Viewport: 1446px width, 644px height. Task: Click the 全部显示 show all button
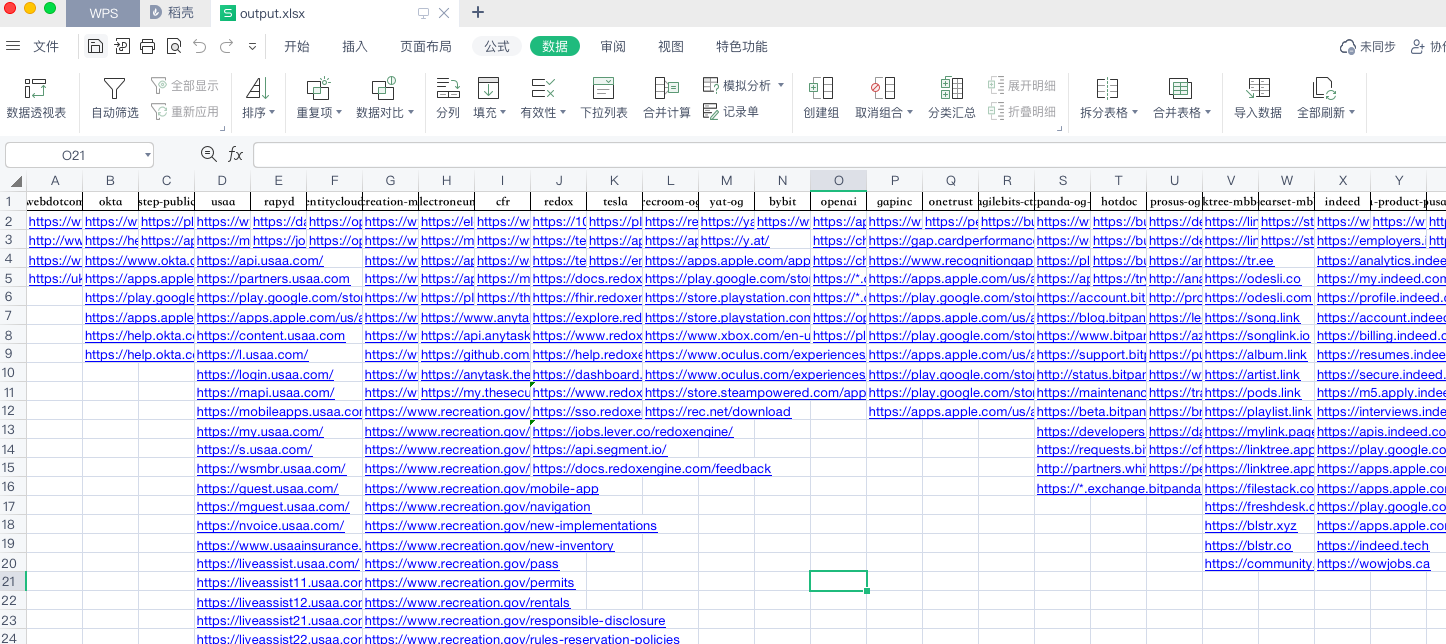185,86
